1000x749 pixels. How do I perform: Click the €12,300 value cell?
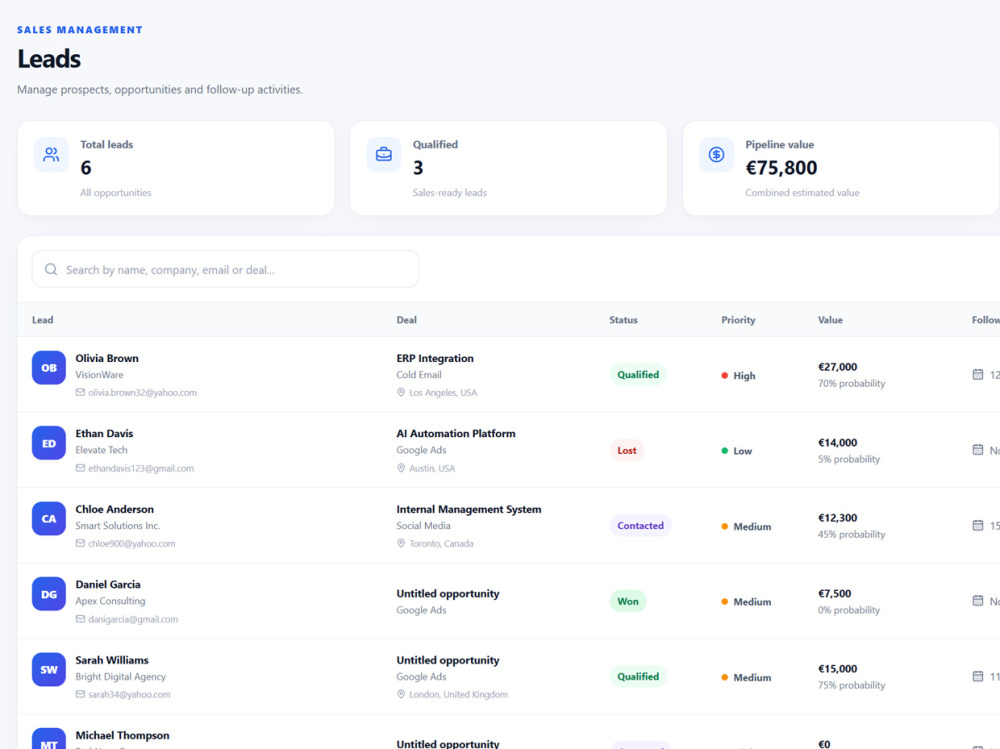(x=837, y=517)
